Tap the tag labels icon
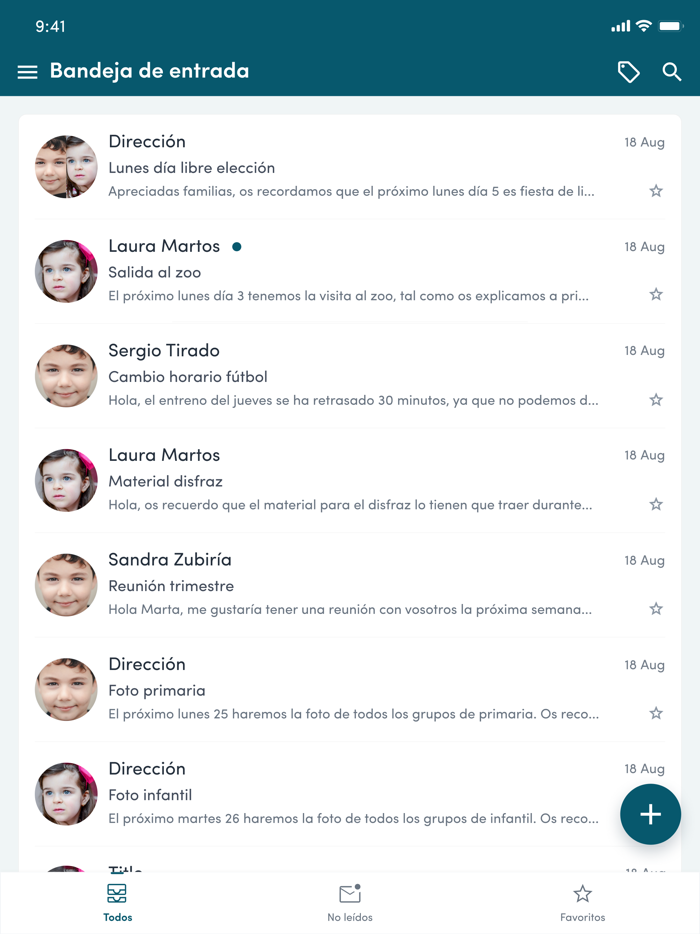The width and height of the screenshot is (700, 934). pos(629,72)
